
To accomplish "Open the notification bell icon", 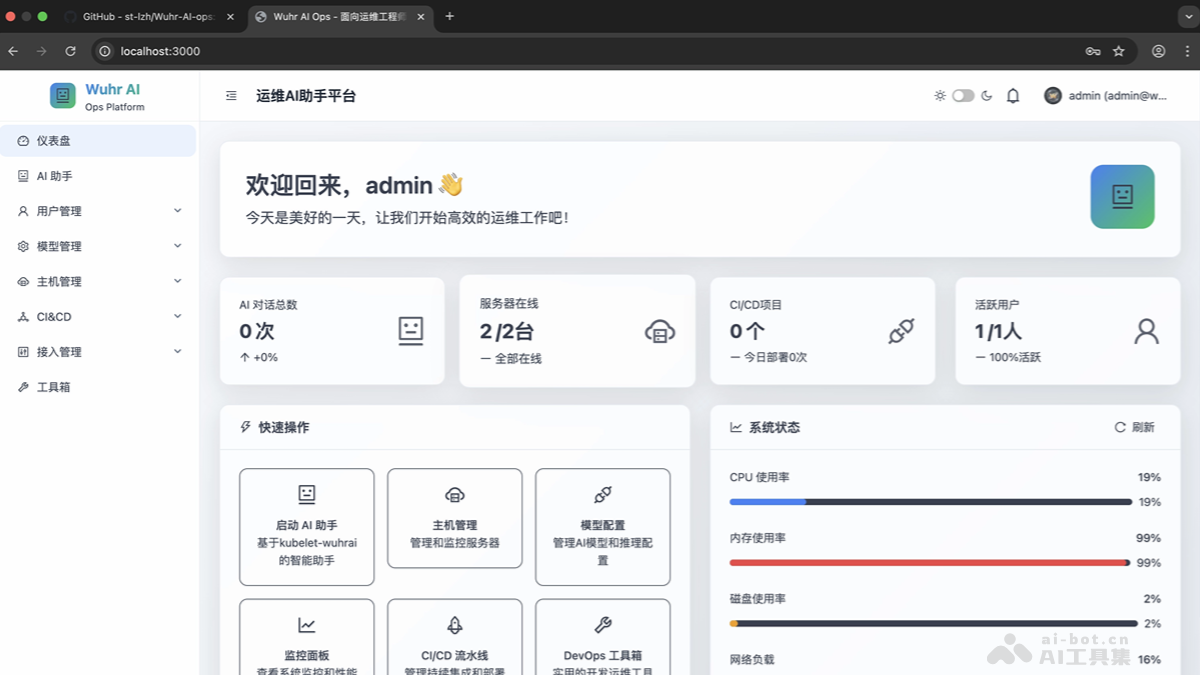I will coord(1012,95).
